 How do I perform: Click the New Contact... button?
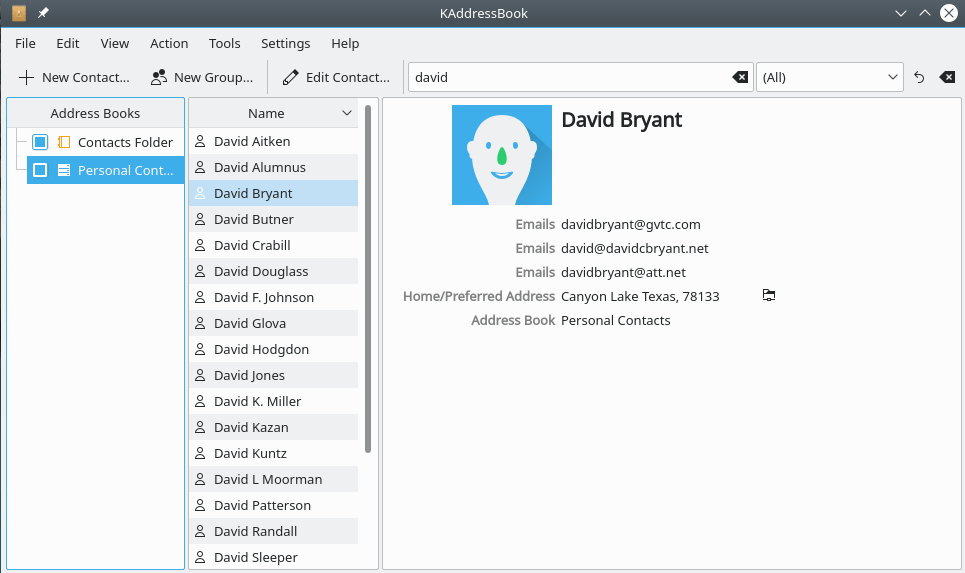point(74,78)
